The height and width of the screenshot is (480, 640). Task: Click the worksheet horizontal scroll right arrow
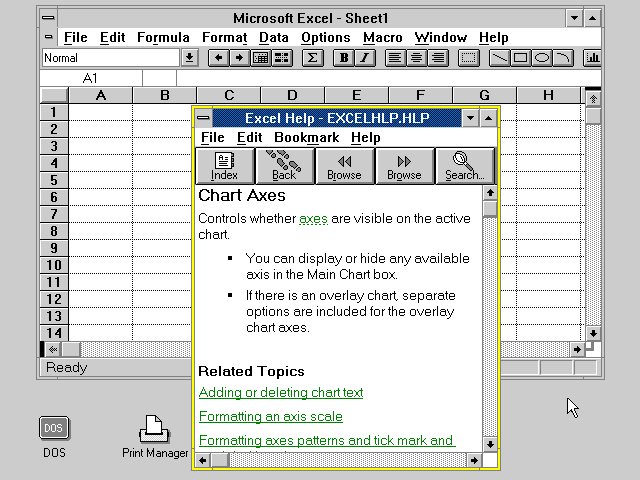click(577, 350)
